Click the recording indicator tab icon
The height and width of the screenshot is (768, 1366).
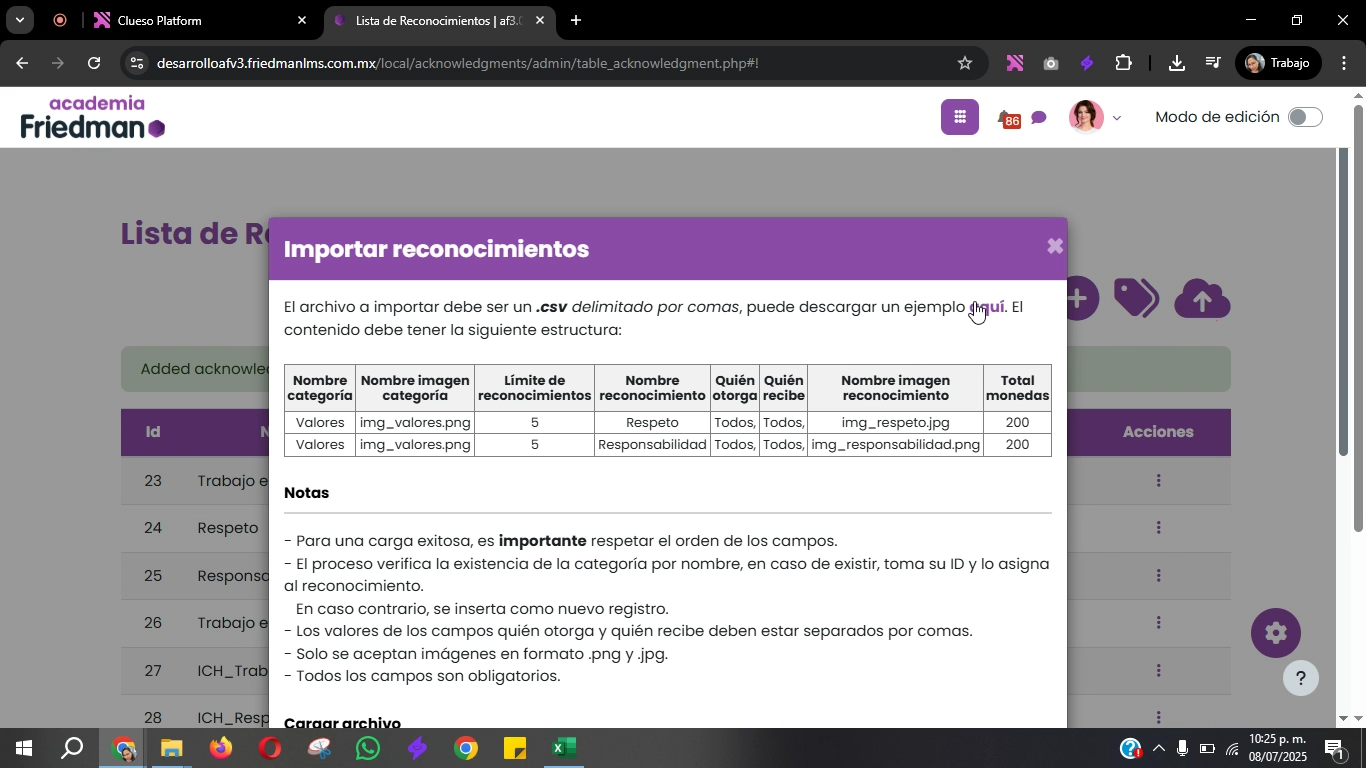60,20
